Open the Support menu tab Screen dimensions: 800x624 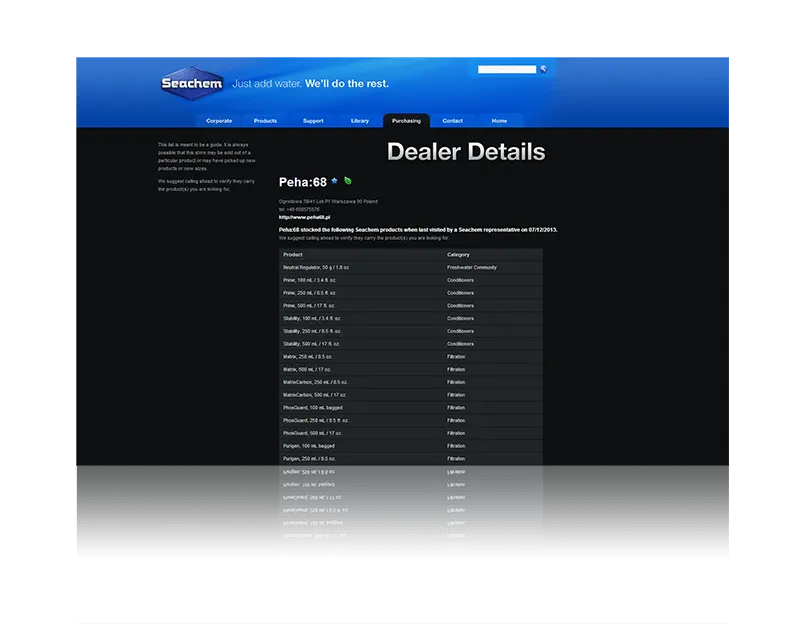click(x=313, y=121)
